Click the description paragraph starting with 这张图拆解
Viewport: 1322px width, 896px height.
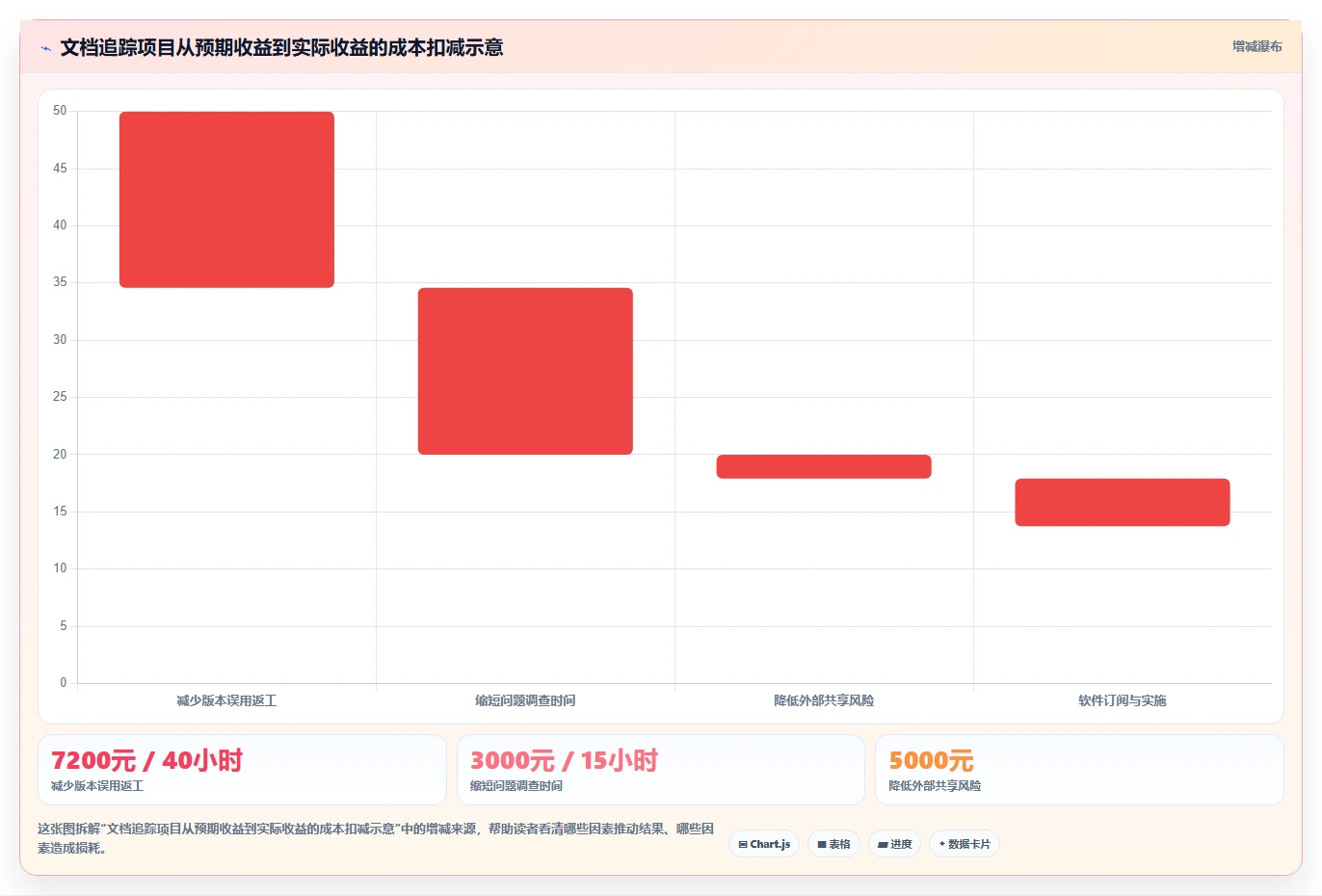(x=376, y=838)
